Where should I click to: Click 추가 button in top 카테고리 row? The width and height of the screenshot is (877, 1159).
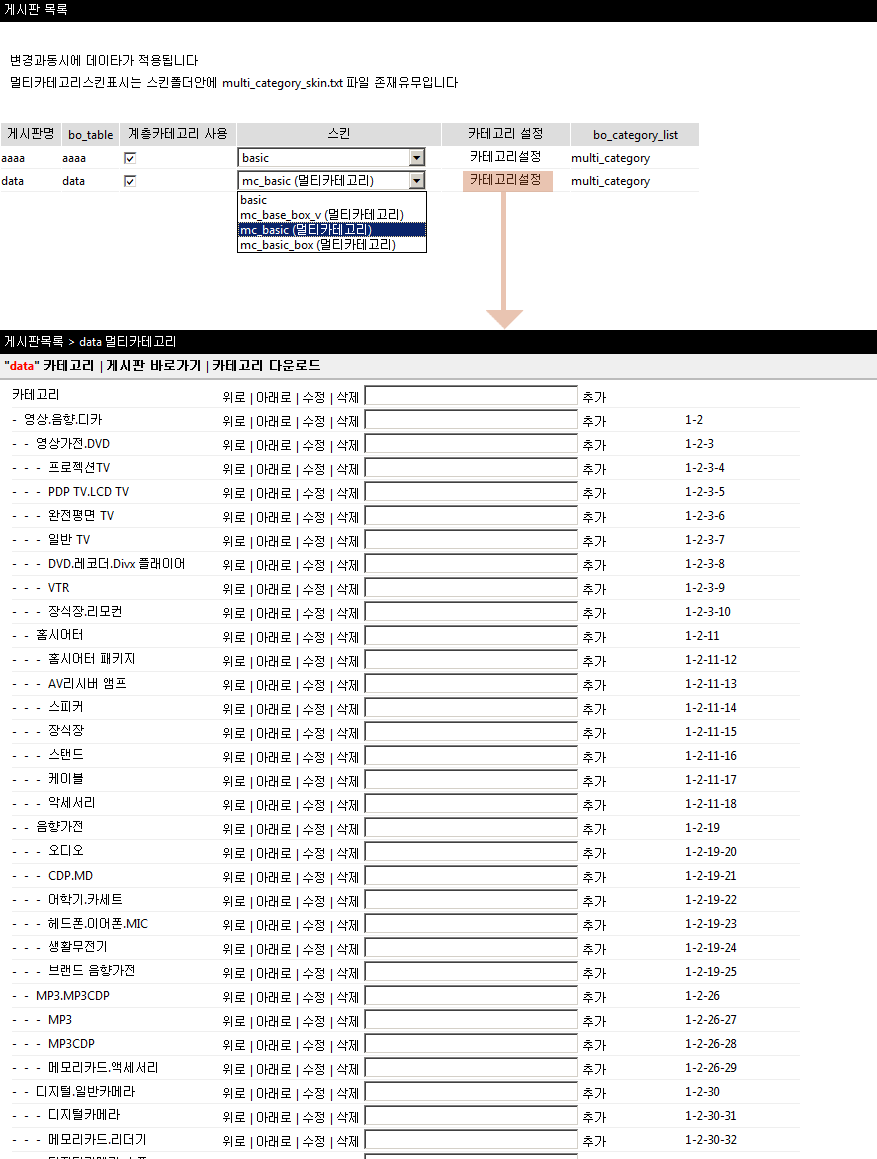pos(594,397)
